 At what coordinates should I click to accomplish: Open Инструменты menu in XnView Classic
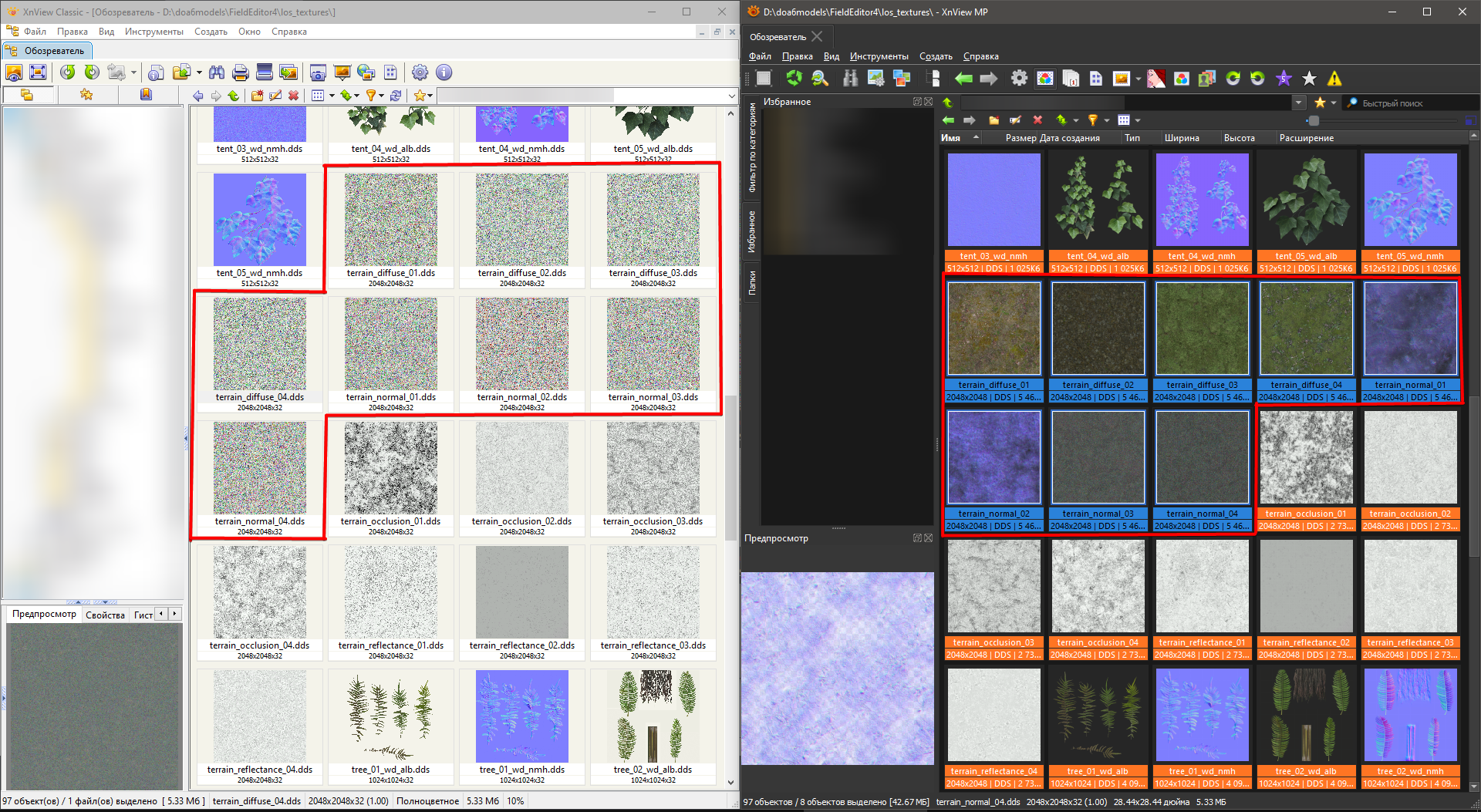point(153,32)
